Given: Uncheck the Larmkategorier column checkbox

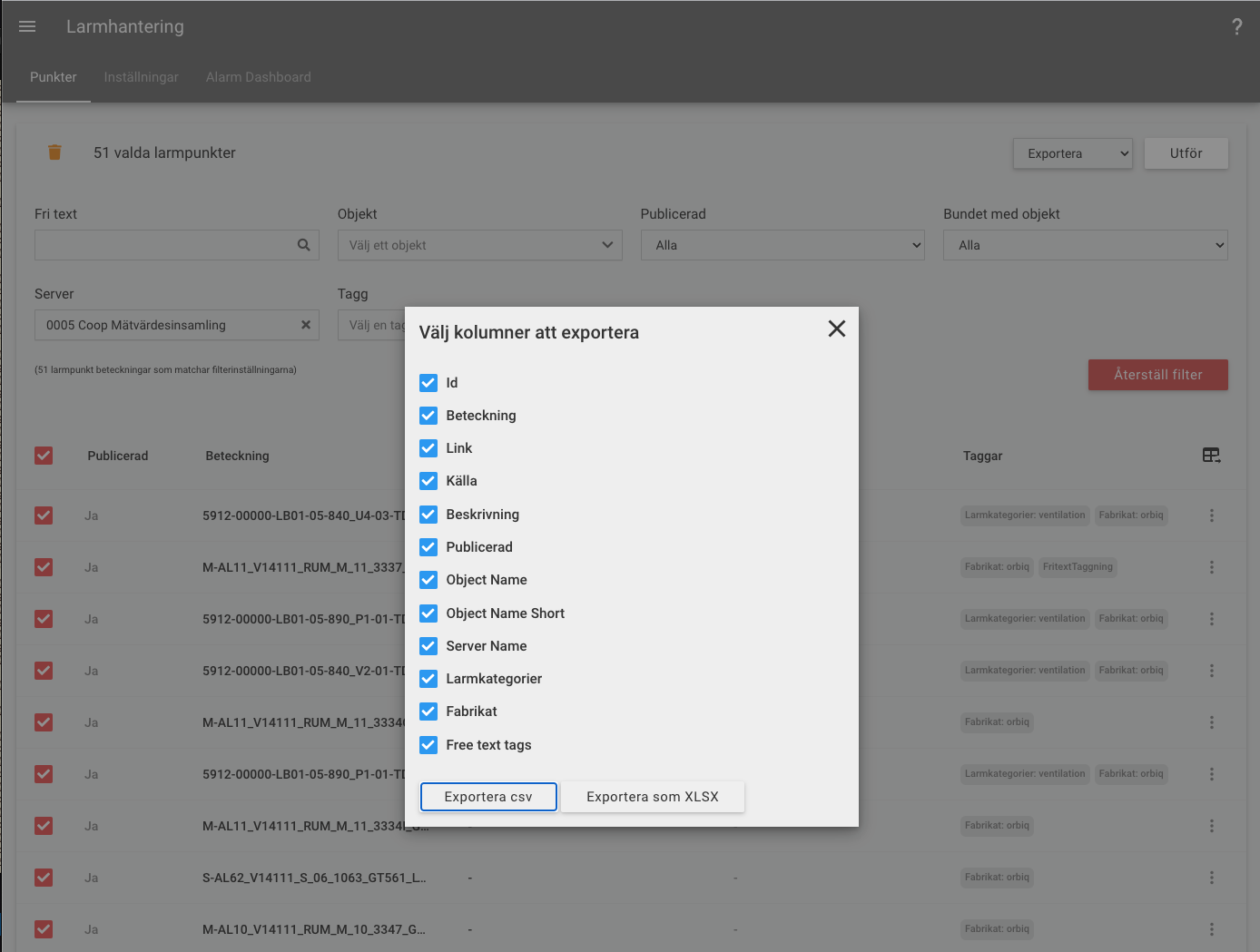Looking at the screenshot, I should (x=428, y=679).
